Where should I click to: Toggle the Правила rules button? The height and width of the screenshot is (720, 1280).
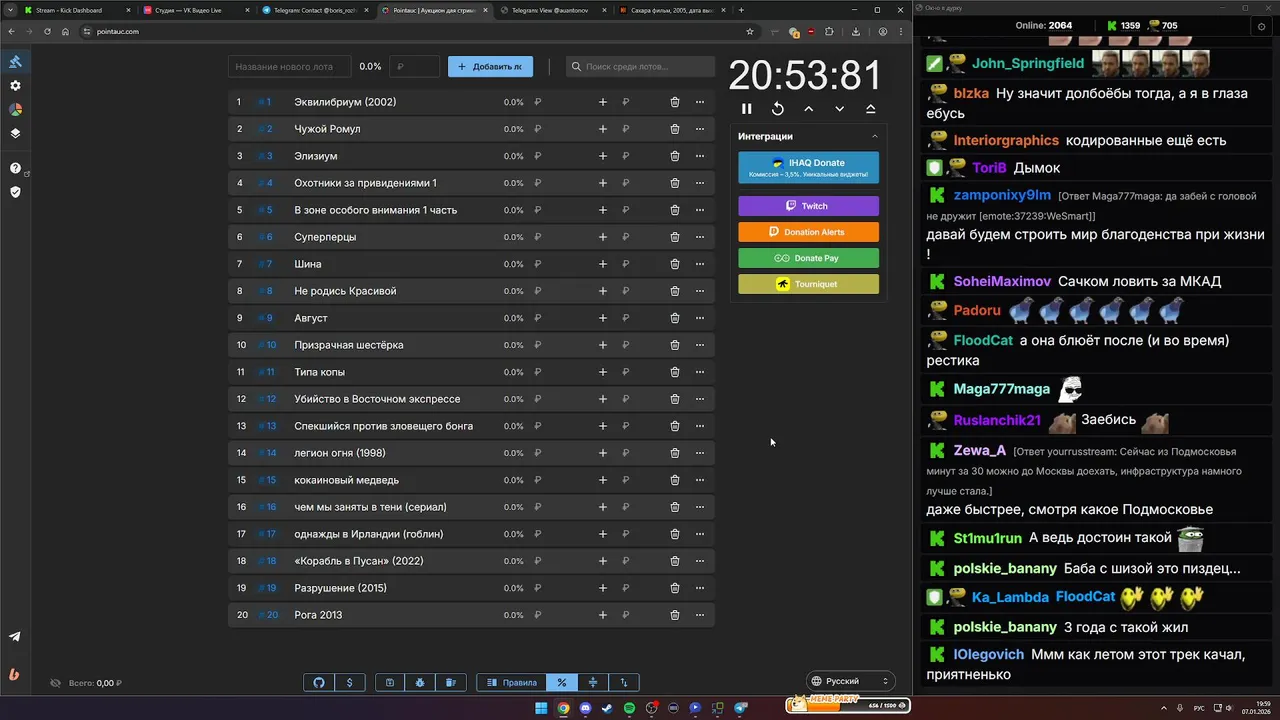click(x=512, y=682)
